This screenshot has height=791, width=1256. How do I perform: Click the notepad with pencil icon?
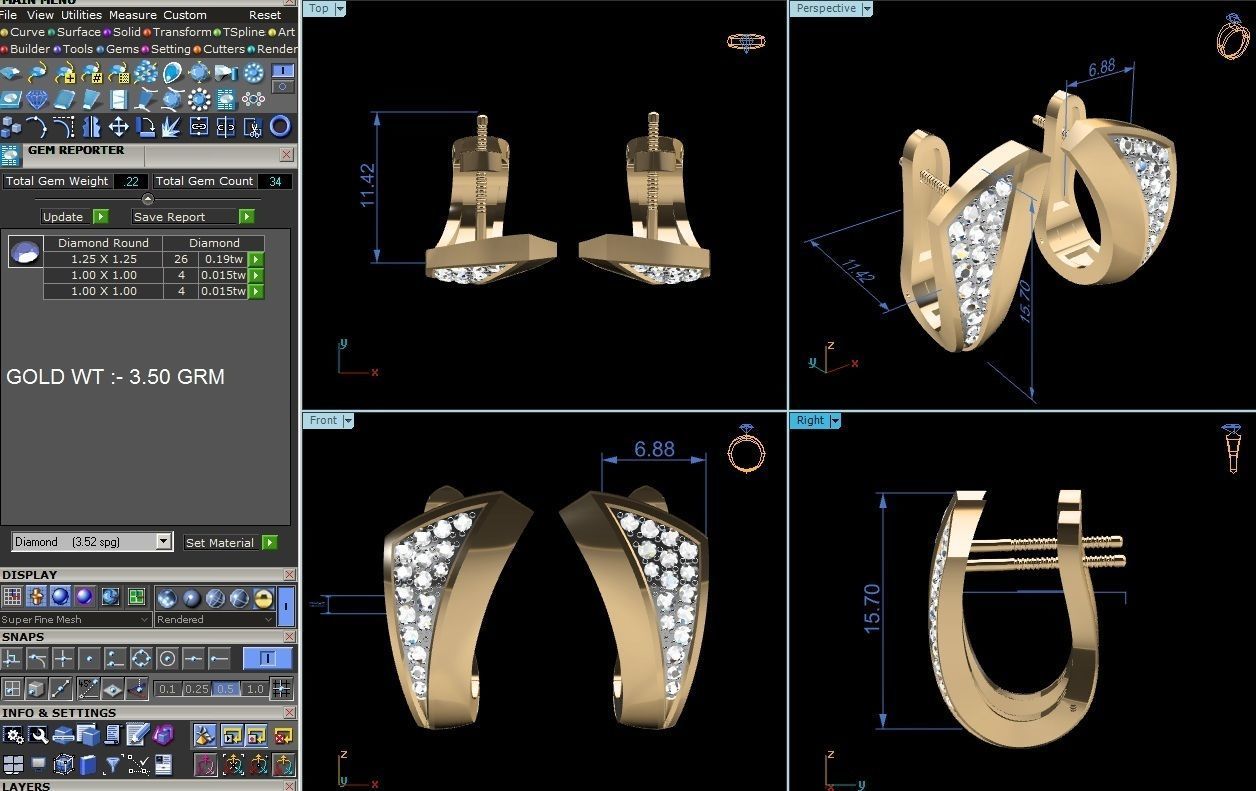[x=137, y=735]
